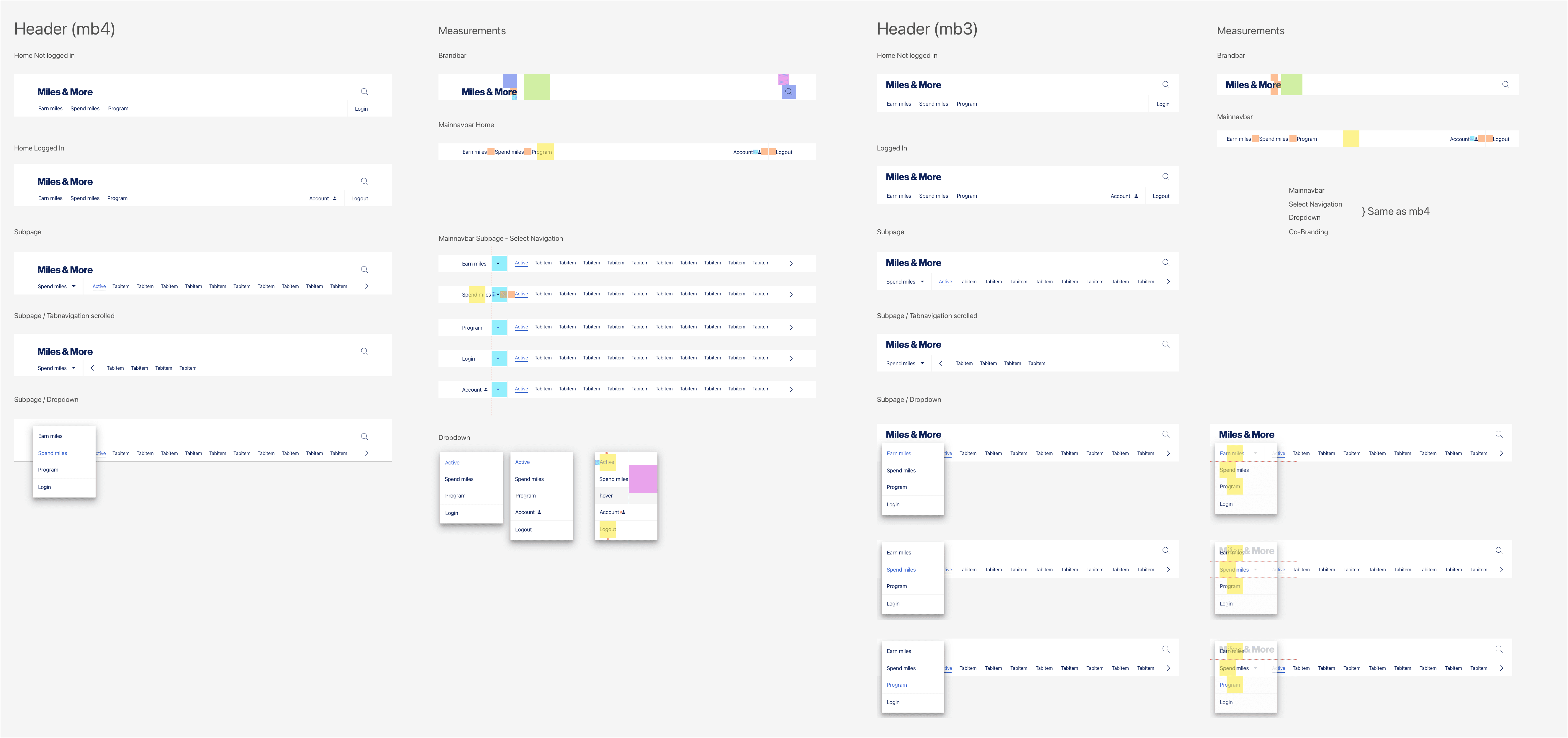1568x738 pixels.
Task: Click search icon in mb3 Subpage header
Action: [1166, 262]
